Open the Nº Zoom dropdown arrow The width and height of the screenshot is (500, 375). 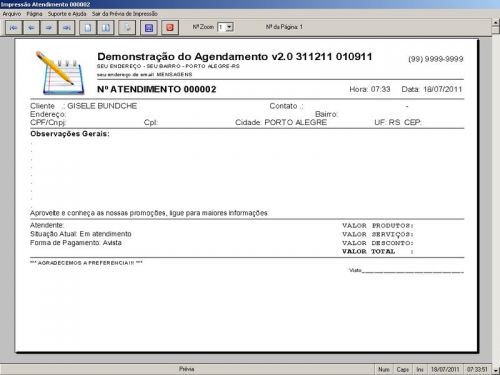coord(229,27)
